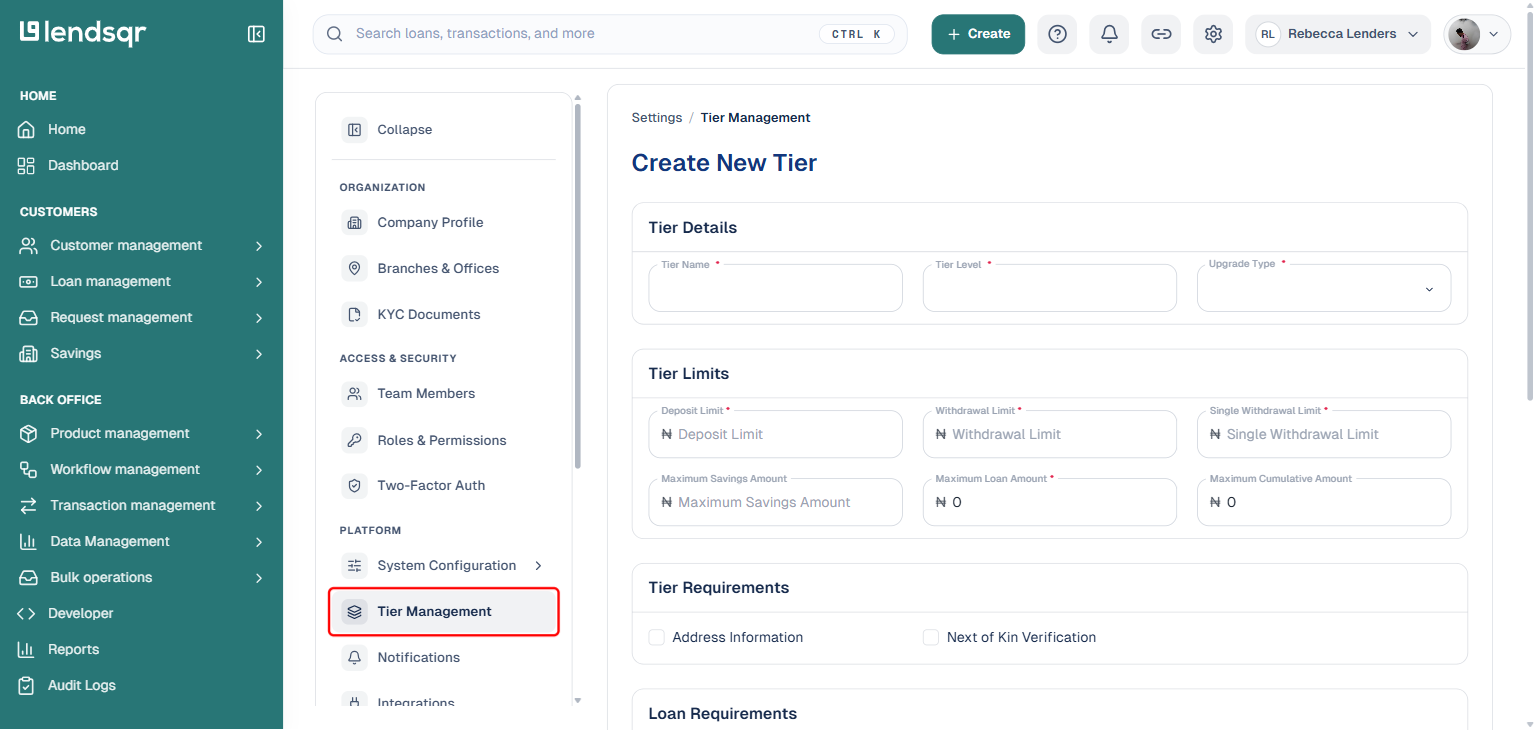Click the search loans and transactions box
The image size is (1535, 730).
pyautogui.click(x=610, y=34)
